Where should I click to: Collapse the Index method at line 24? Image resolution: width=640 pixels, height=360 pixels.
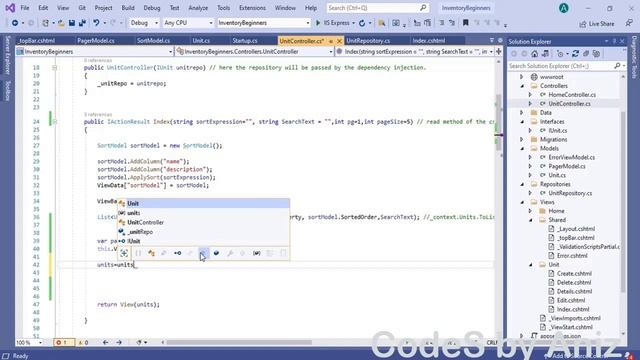(x=54, y=122)
